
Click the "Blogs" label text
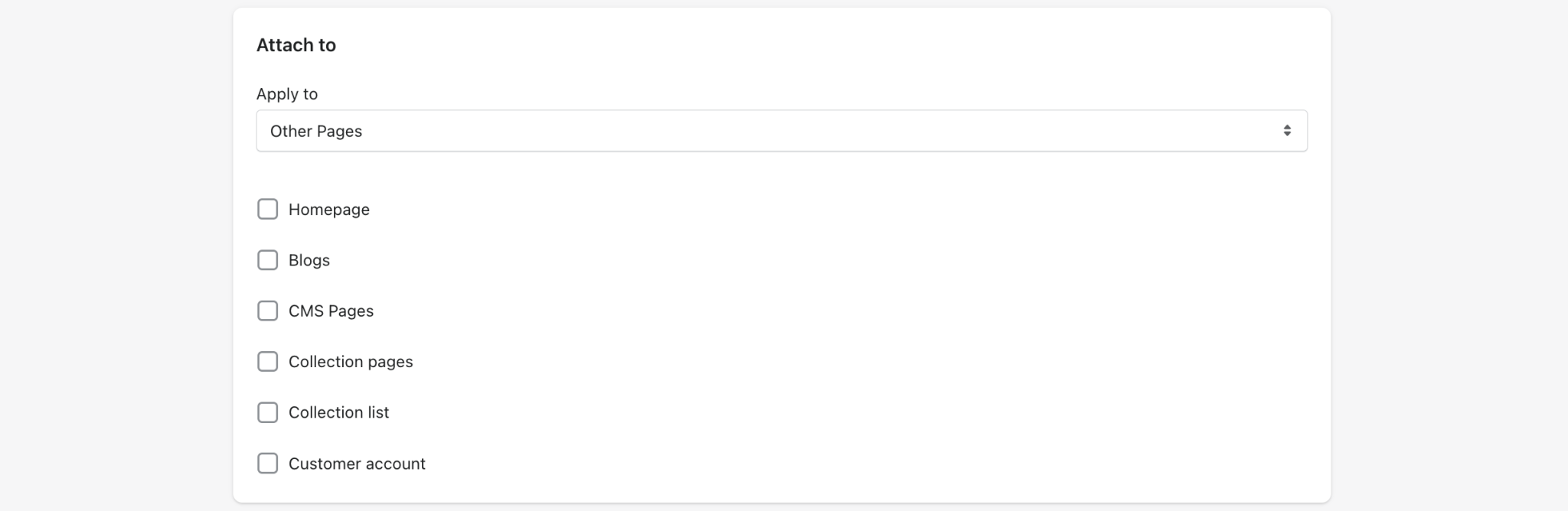click(309, 260)
